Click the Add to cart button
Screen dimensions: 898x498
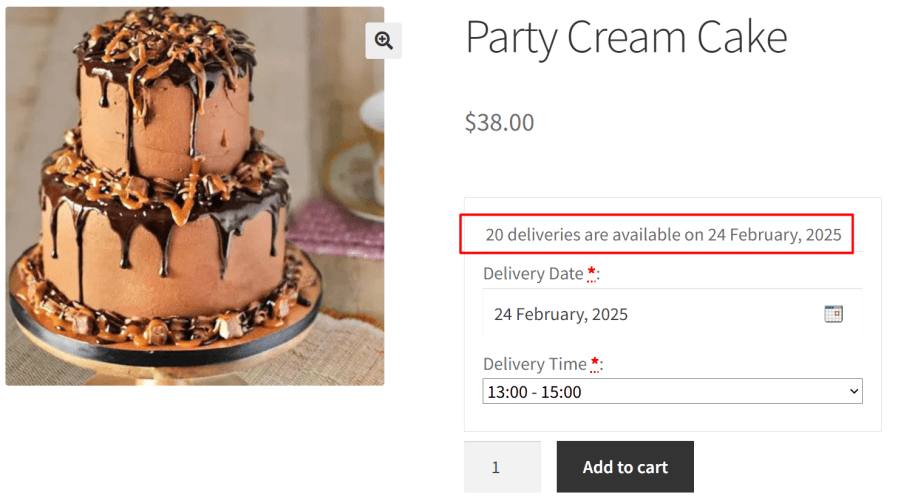point(625,467)
